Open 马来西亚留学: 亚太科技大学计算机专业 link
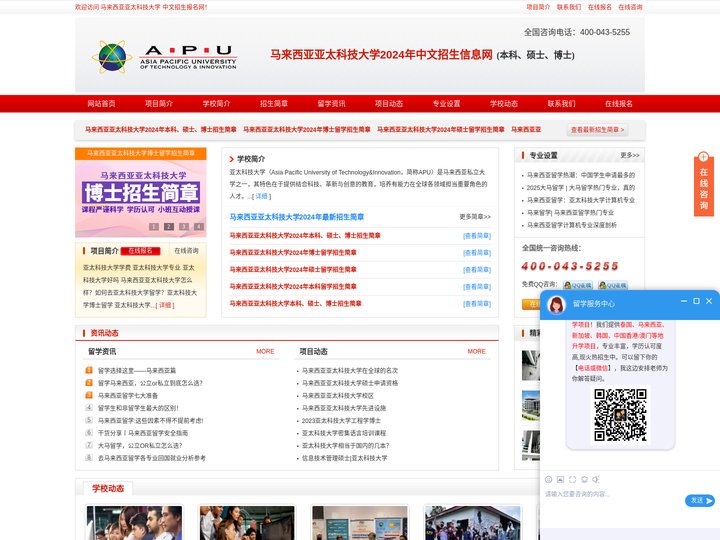The image size is (720, 540). [581, 200]
